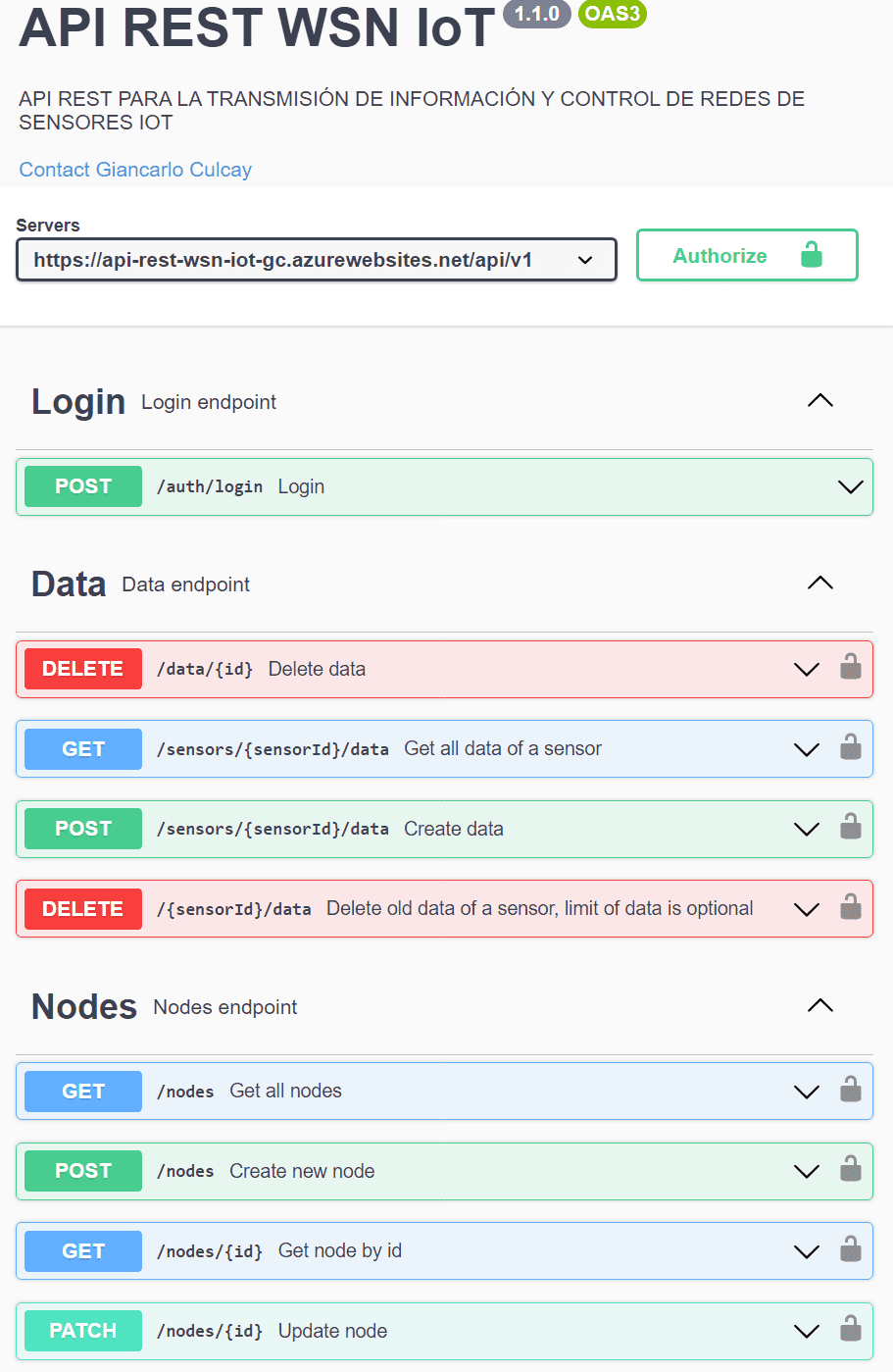The width and height of the screenshot is (893, 1372).
Task: Expand Get all data of a sensor arrow
Action: pos(807,750)
